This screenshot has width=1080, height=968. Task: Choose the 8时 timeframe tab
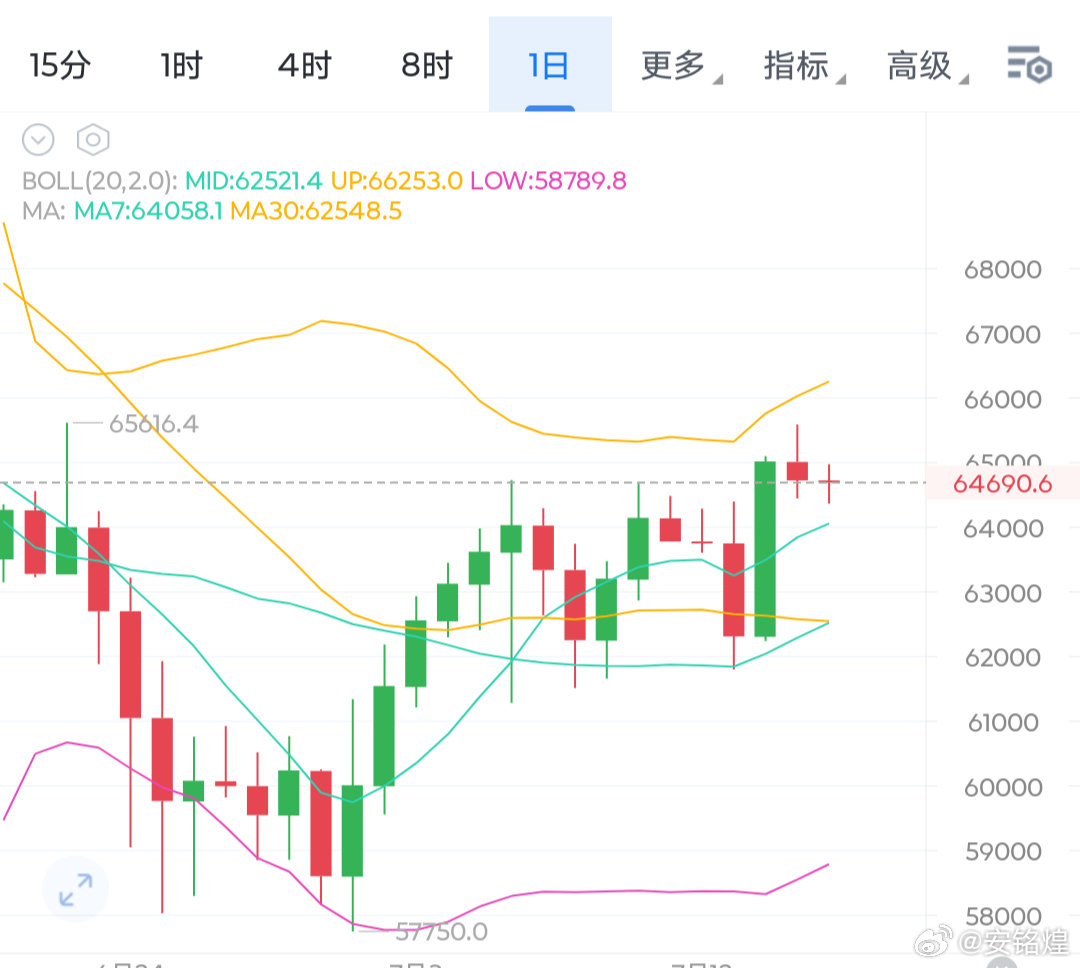(427, 65)
